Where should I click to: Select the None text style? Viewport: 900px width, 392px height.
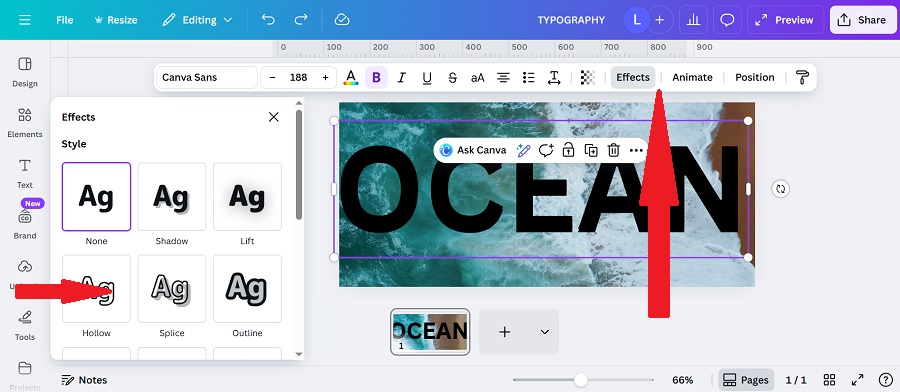96,196
